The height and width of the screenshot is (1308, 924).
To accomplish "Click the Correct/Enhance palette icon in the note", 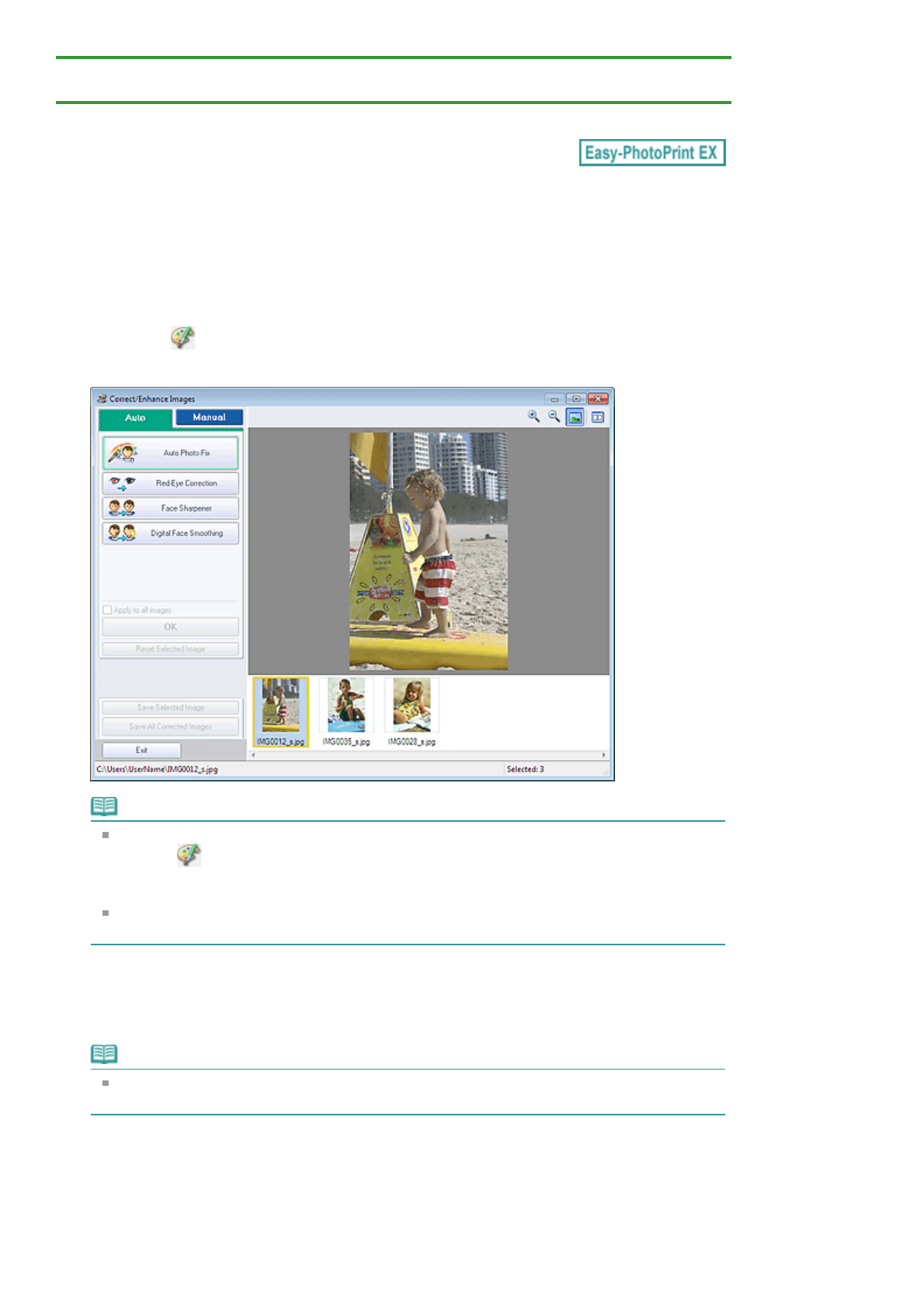I will click(x=189, y=854).
